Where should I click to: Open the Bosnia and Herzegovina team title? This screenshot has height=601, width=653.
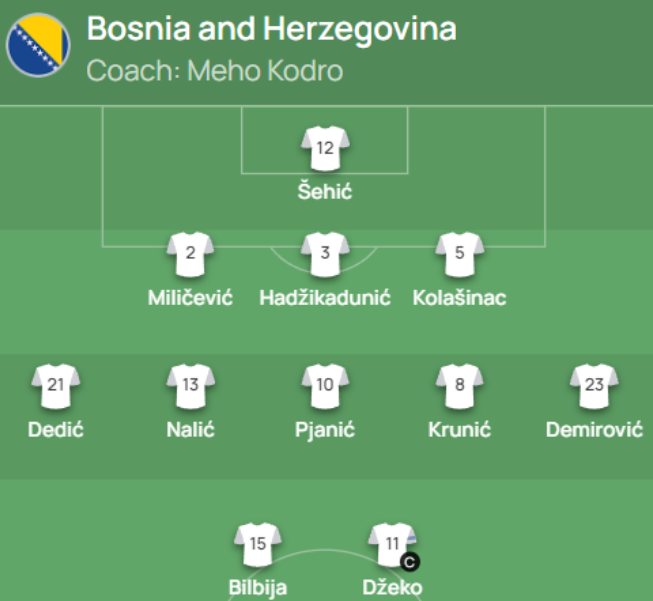(x=272, y=29)
